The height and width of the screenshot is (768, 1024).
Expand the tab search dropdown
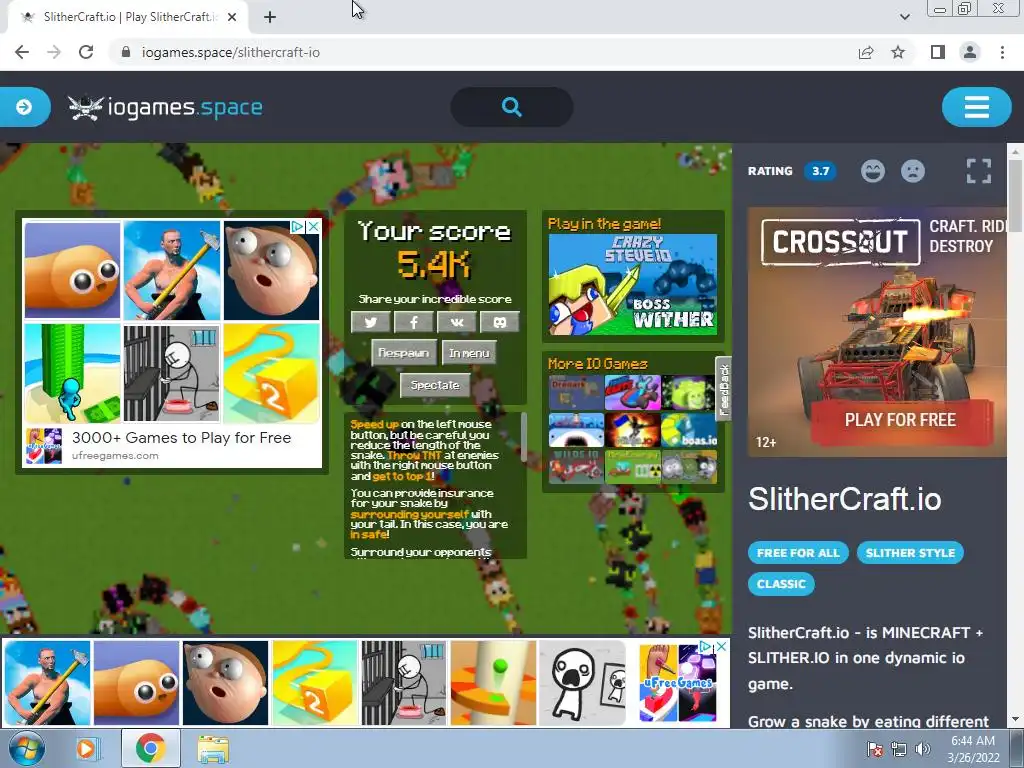click(904, 17)
